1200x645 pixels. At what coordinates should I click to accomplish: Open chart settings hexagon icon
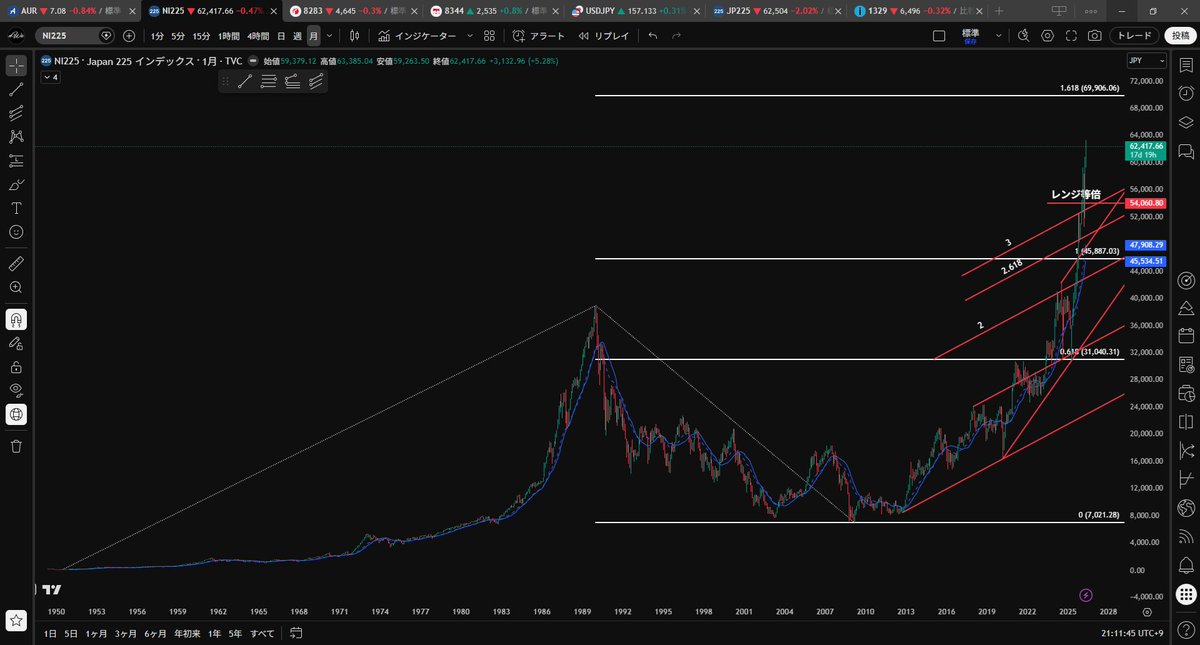click(x=1047, y=35)
